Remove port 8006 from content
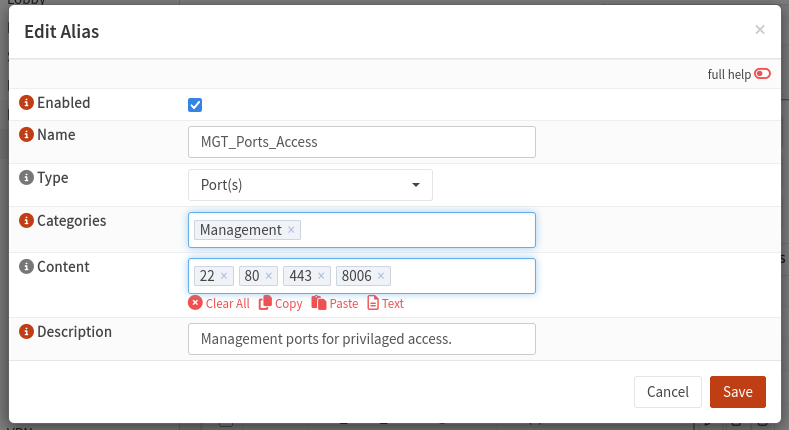The width and height of the screenshot is (789, 430). point(381,276)
